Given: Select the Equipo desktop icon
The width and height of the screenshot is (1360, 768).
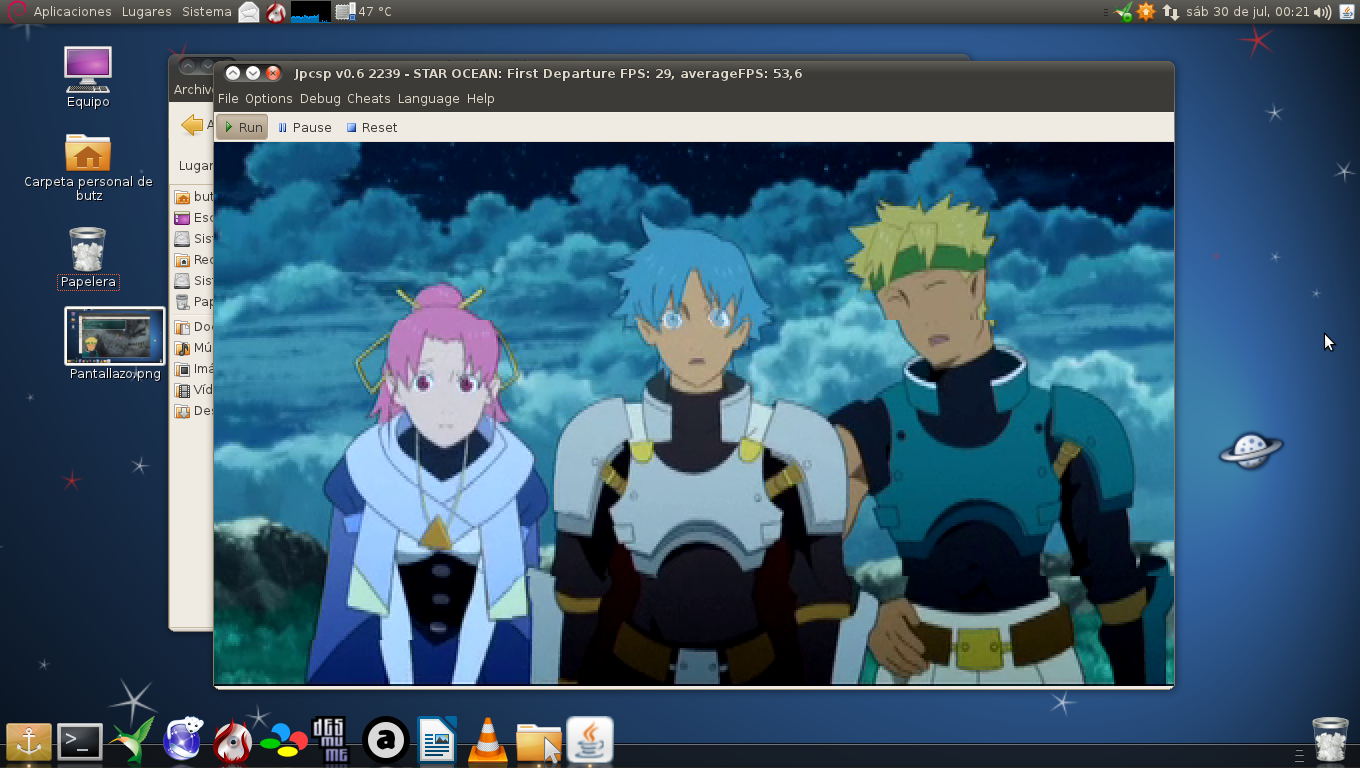Looking at the screenshot, I should coord(88,77).
